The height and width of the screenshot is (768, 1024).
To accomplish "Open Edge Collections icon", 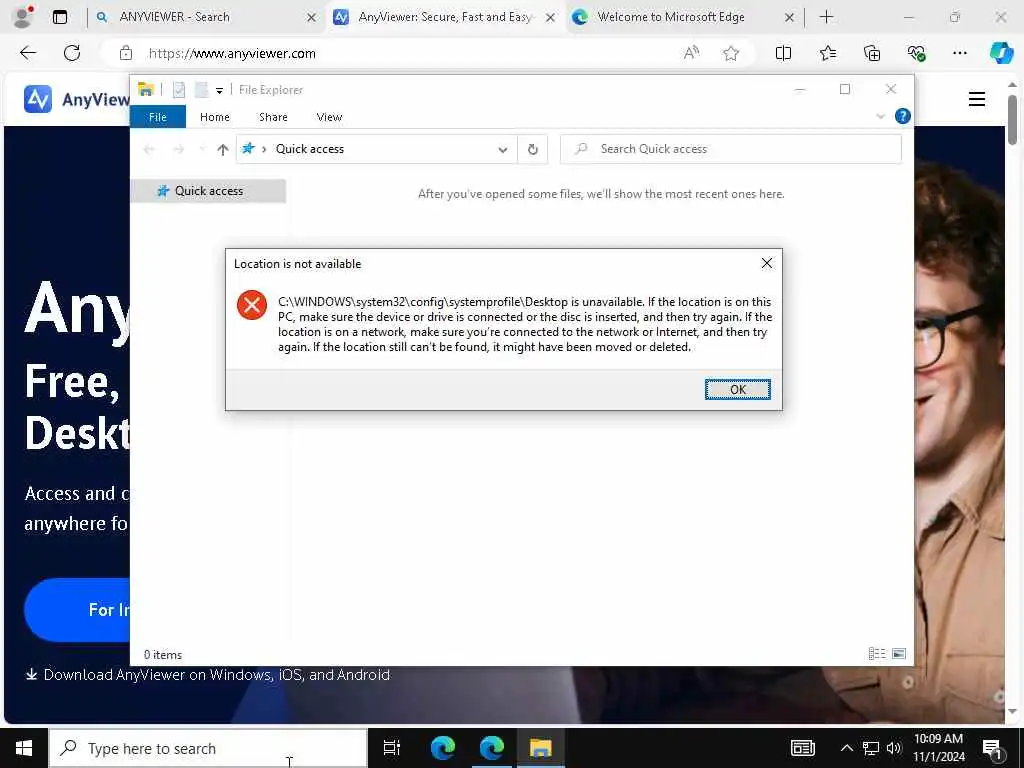I will (872, 53).
